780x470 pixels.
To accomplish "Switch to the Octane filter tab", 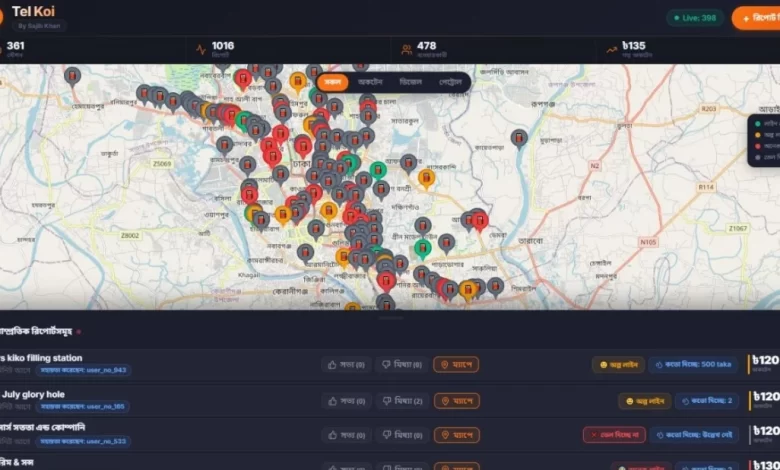I will click(370, 82).
